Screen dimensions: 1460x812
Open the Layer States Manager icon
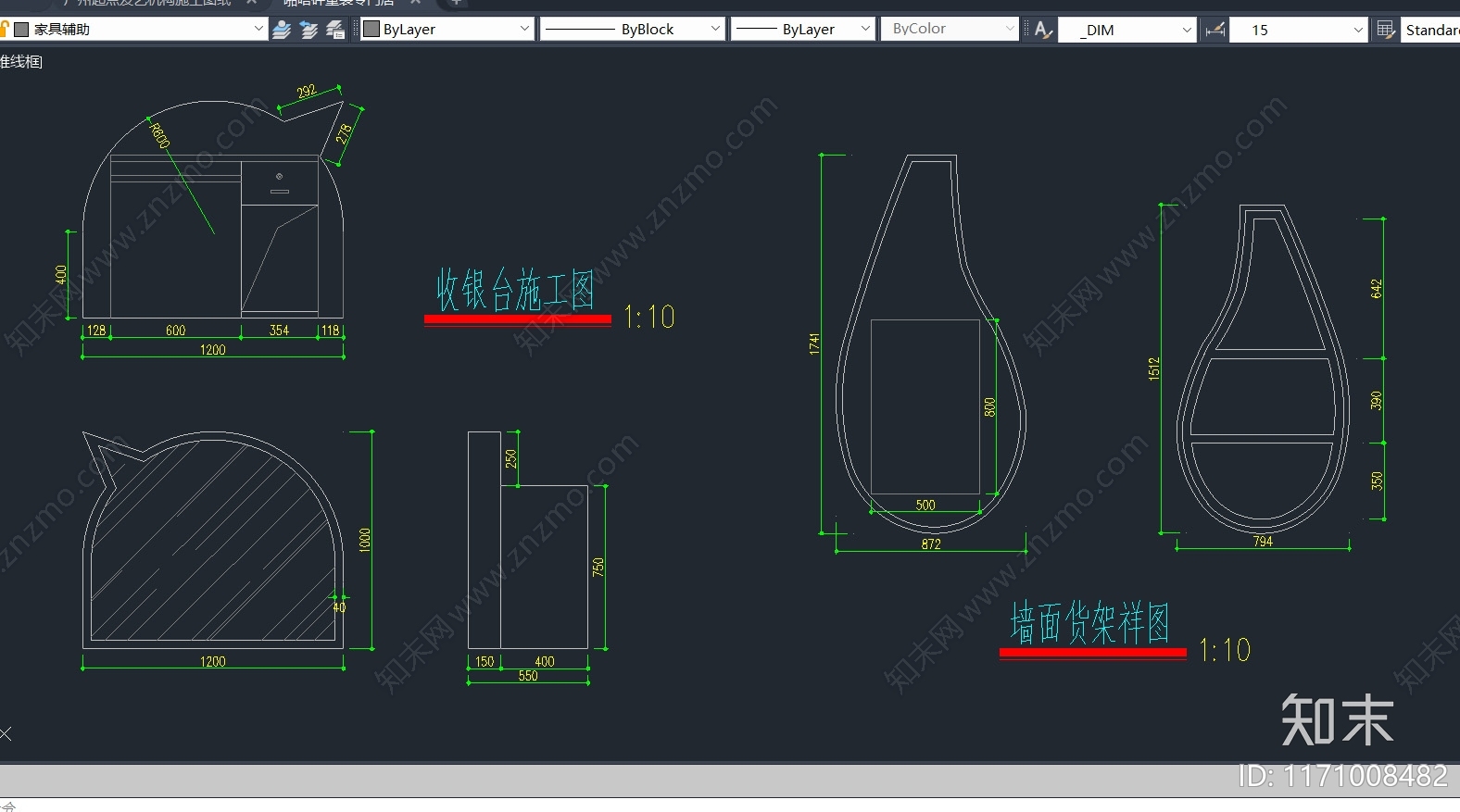tap(335, 30)
